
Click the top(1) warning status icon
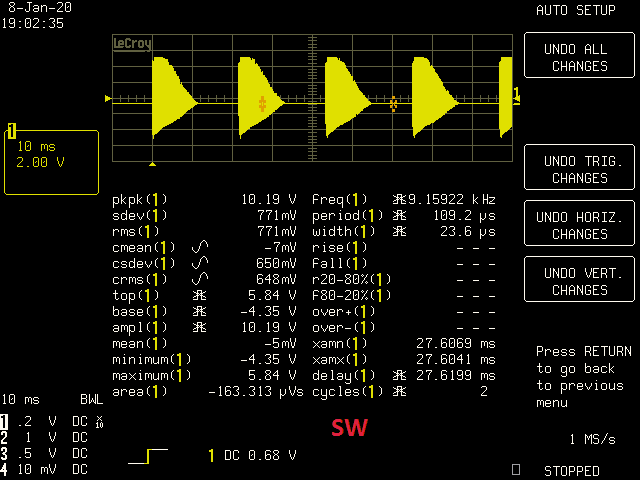[199, 295]
